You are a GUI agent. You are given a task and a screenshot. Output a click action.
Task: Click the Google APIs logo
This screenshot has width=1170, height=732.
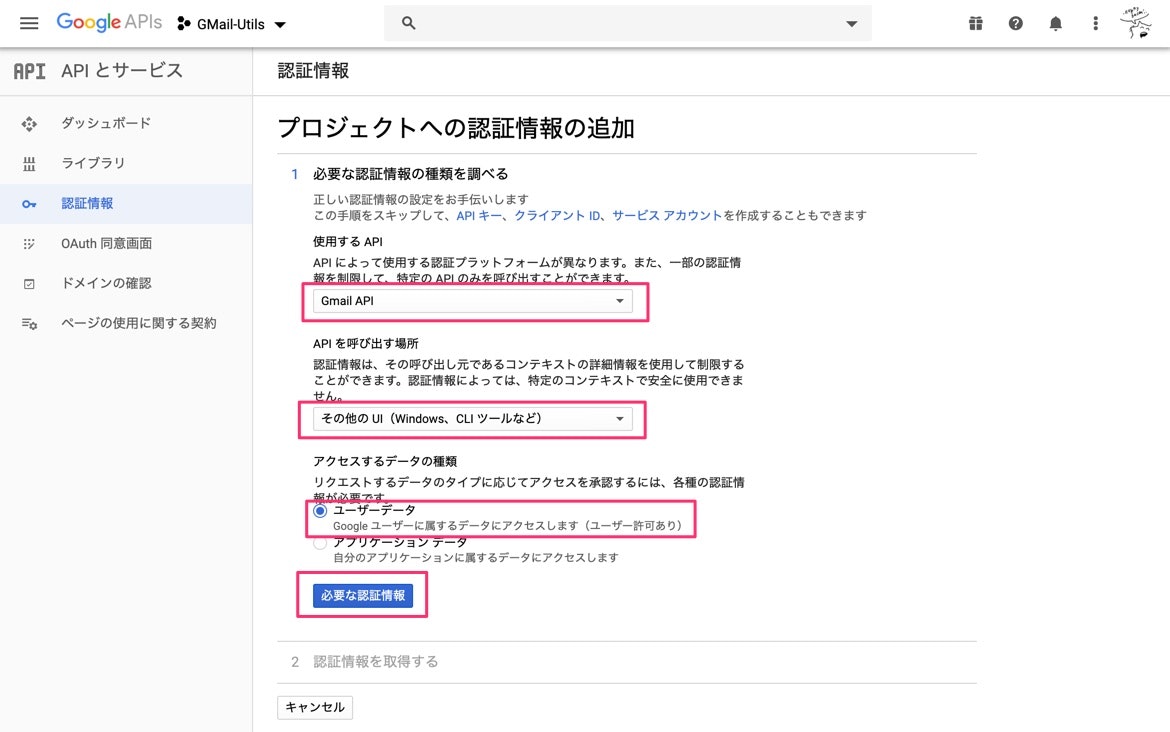point(109,22)
